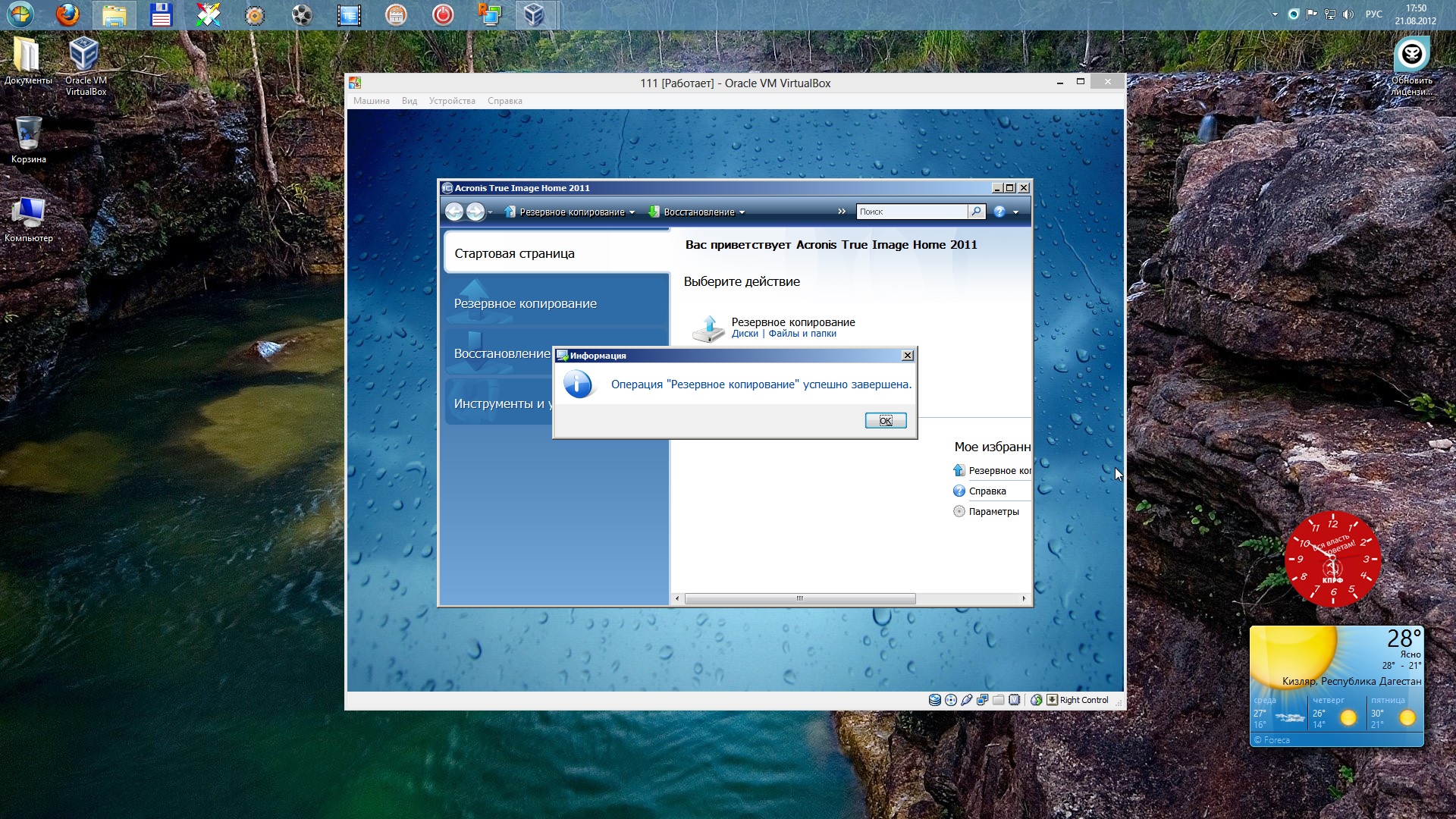Click the keyboard capture arrow icon

coord(1052,700)
